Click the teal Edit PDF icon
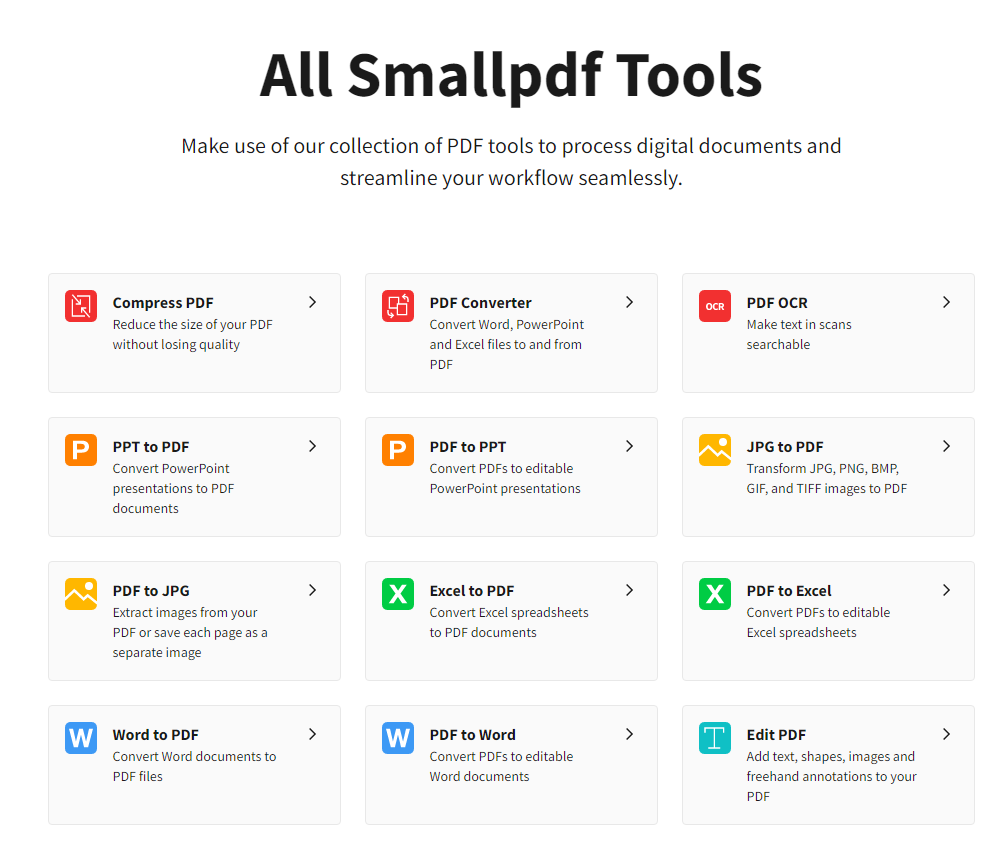This screenshot has width=1006, height=844. click(715, 737)
